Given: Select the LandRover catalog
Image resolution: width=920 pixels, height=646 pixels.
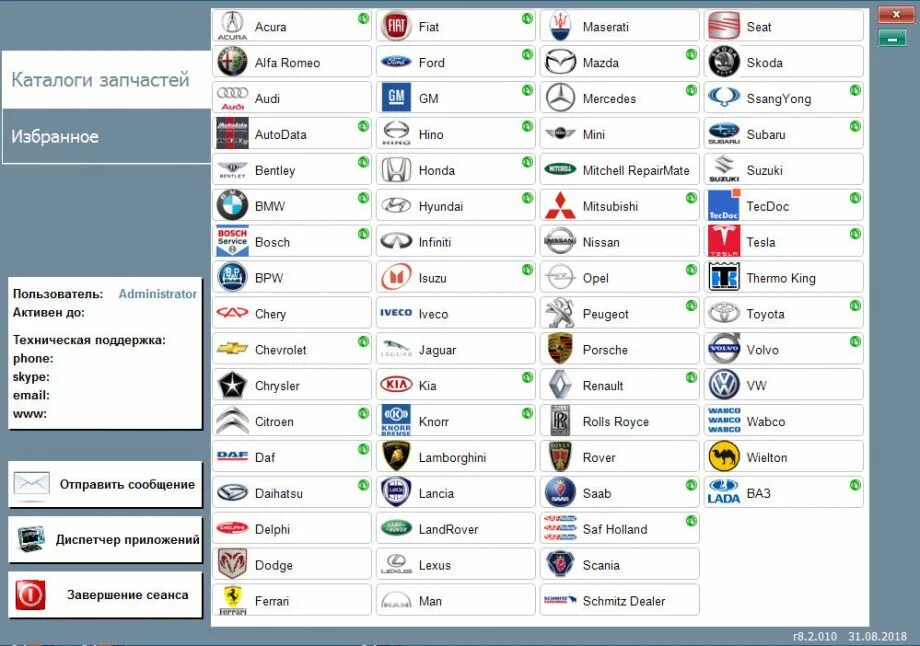Looking at the screenshot, I should click(456, 529).
